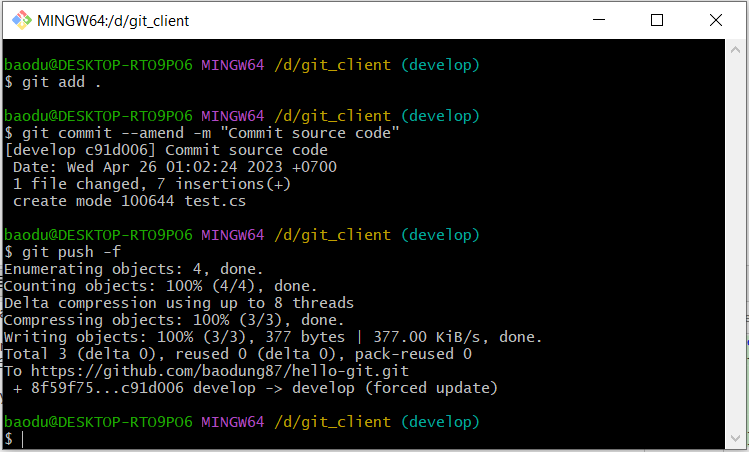Click '1 file changed, 7 insertions(+)' line
Screen dimensions: 749x452
(x=152, y=184)
